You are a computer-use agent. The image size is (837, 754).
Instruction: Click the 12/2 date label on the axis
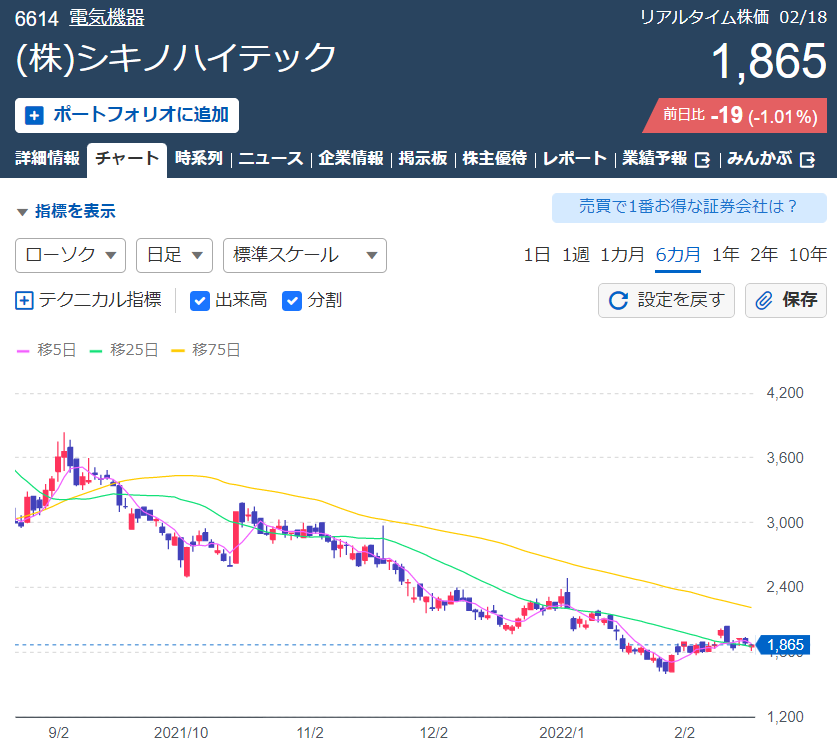click(x=433, y=733)
